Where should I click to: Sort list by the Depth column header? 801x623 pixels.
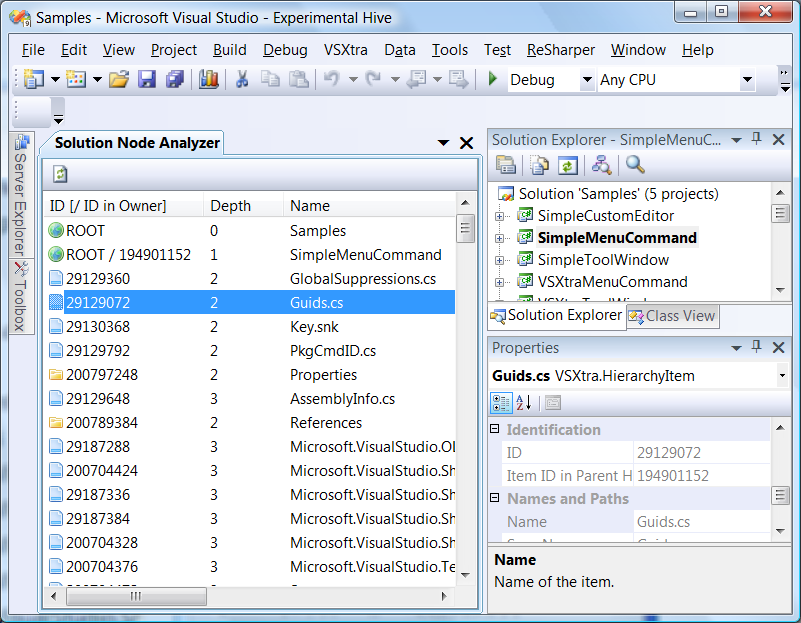(x=243, y=206)
